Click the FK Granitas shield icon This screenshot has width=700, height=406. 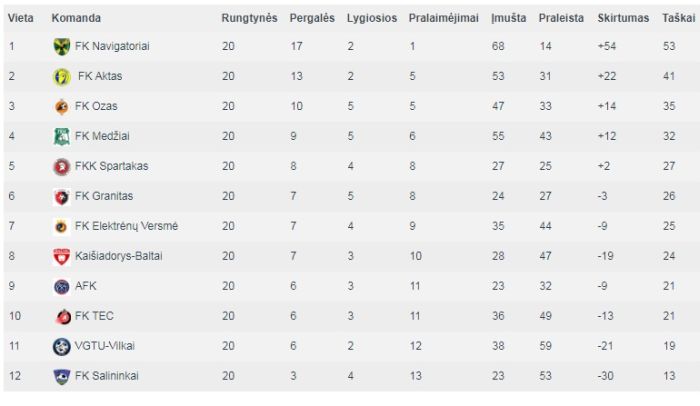pyautogui.click(x=62, y=196)
